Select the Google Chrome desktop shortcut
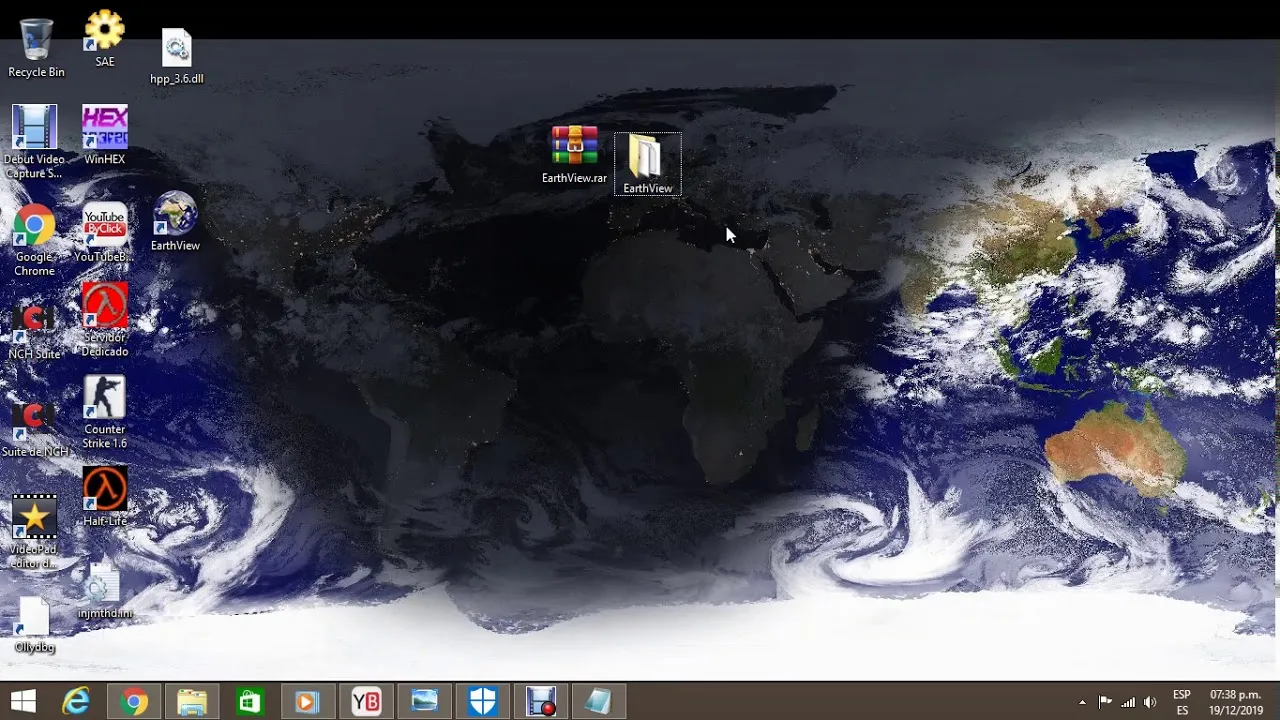1280x720 pixels. coord(34,241)
